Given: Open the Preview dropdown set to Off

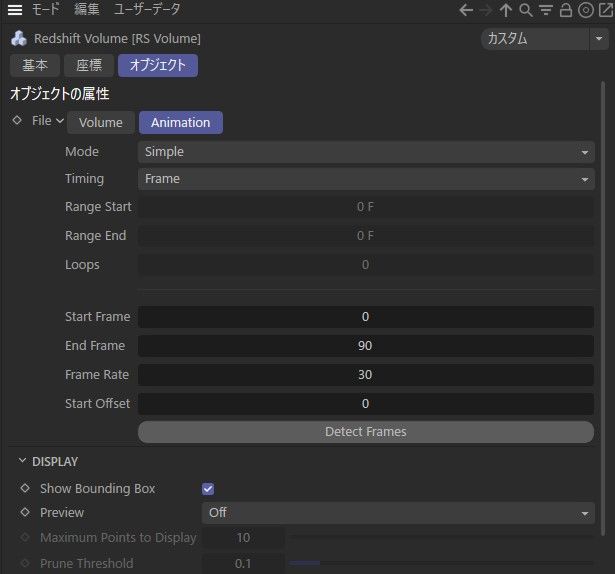Looking at the screenshot, I should [398, 513].
